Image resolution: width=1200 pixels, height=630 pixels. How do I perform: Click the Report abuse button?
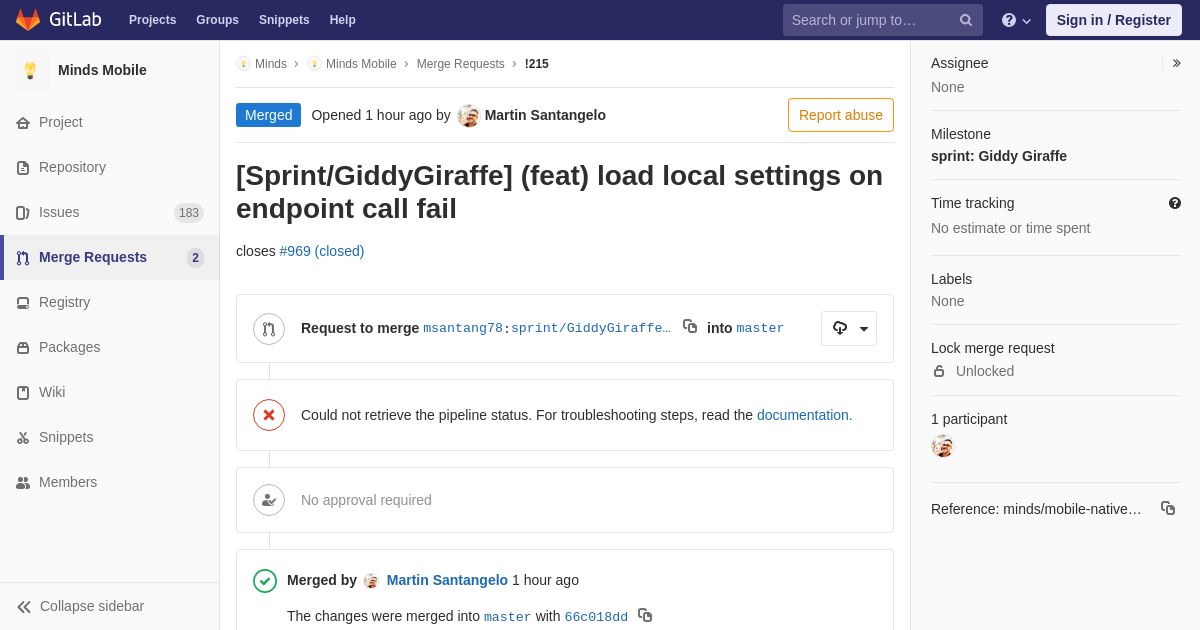point(840,115)
